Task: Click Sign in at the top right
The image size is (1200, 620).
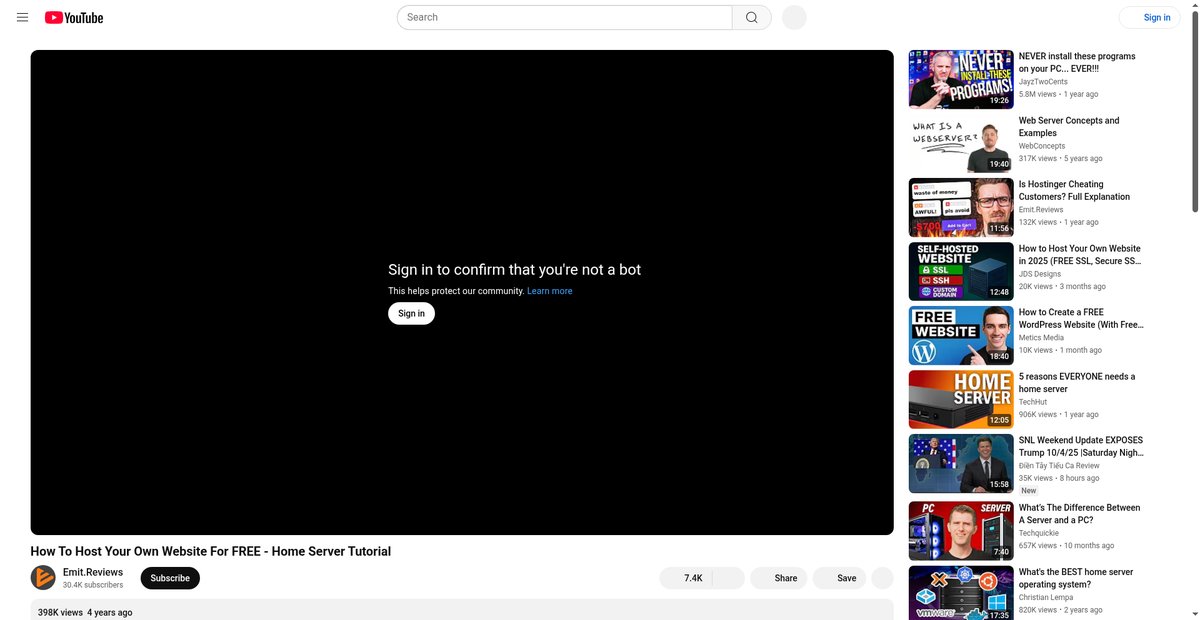Action: 1150,17
